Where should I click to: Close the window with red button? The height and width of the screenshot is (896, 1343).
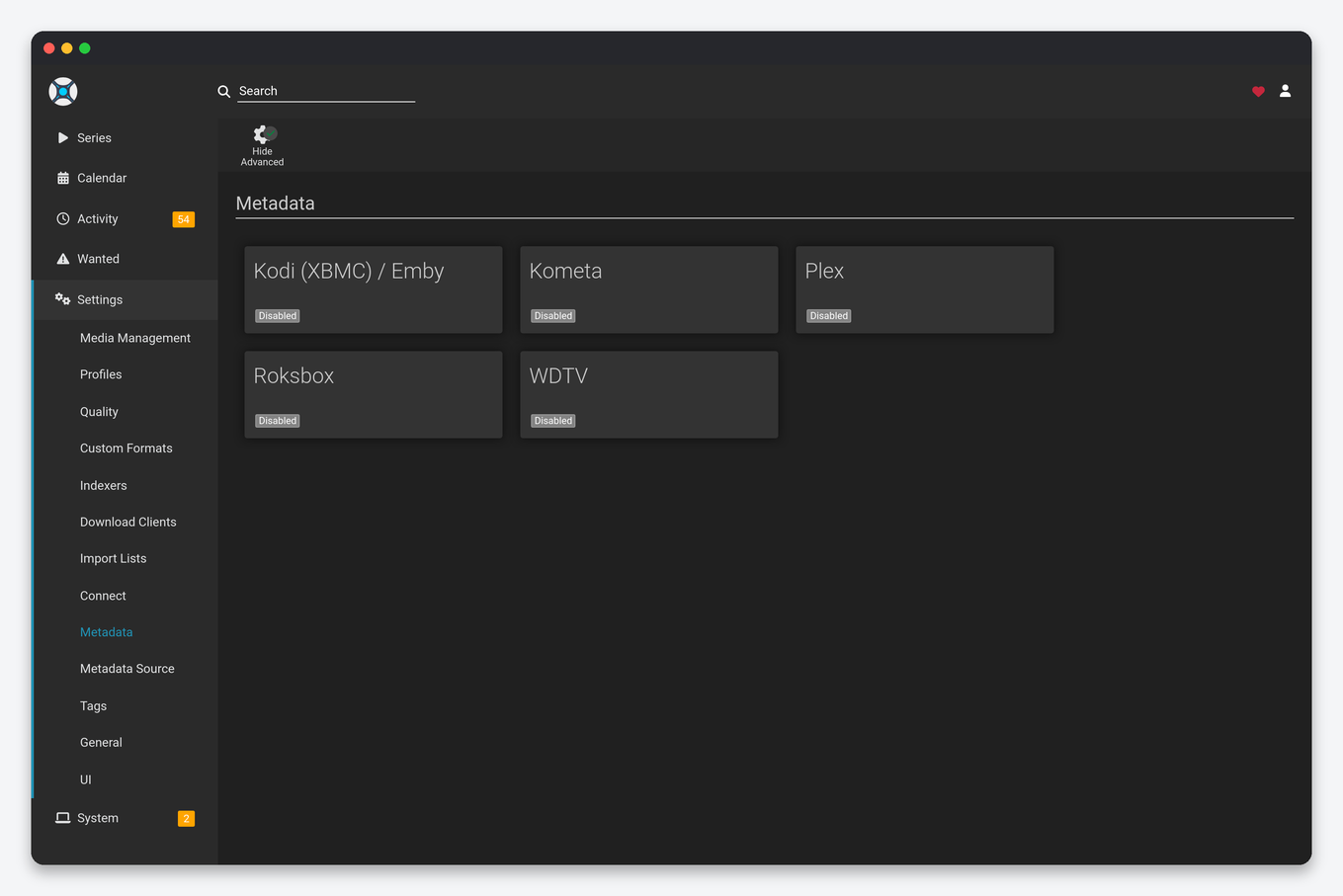(48, 48)
